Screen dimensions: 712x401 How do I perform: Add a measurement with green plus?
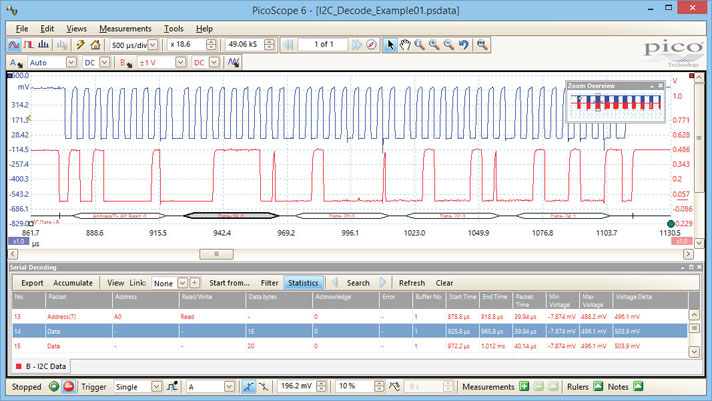(x=524, y=386)
